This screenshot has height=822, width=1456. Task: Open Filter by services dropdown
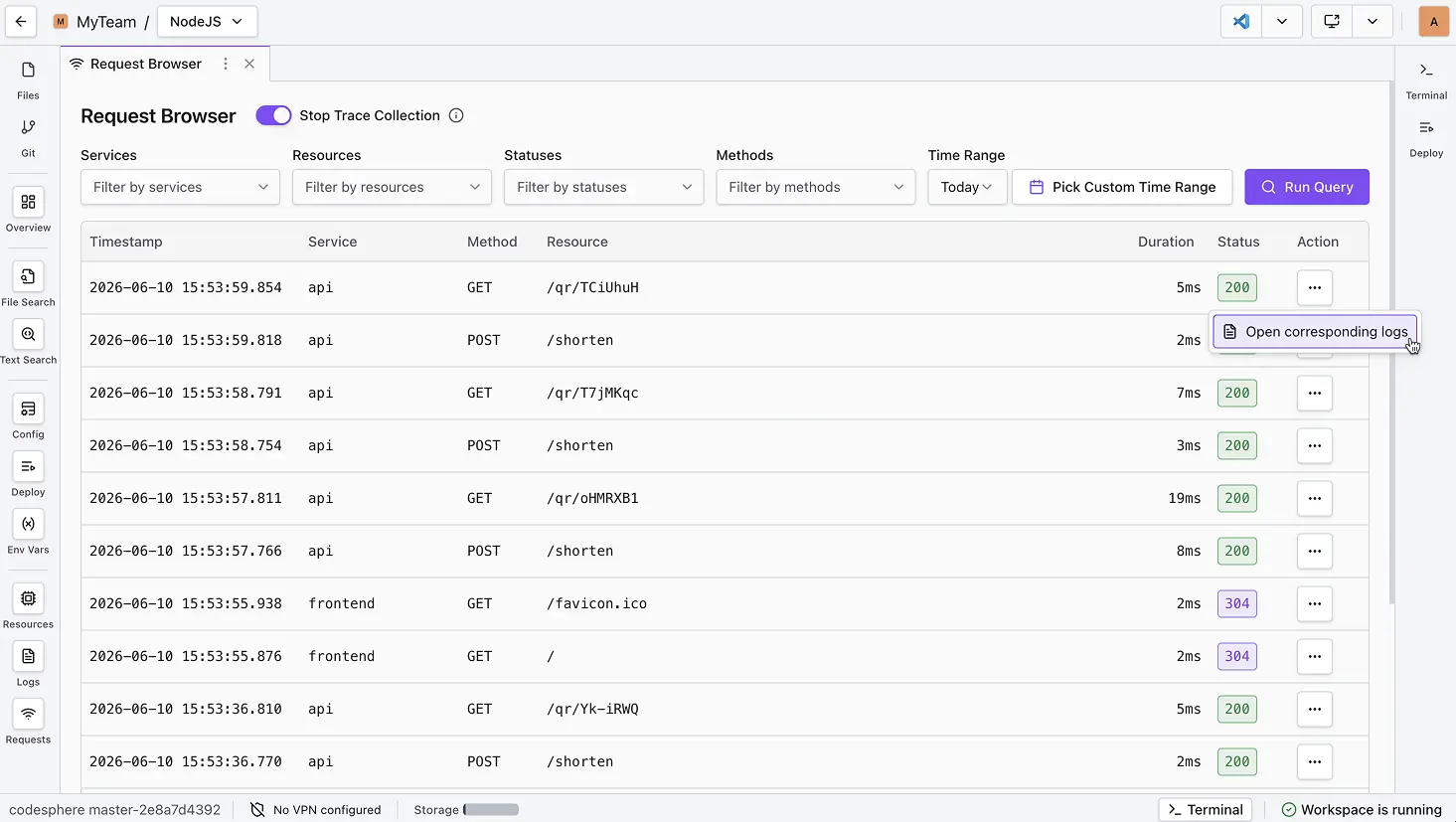pyautogui.click(x=180, y=187)
